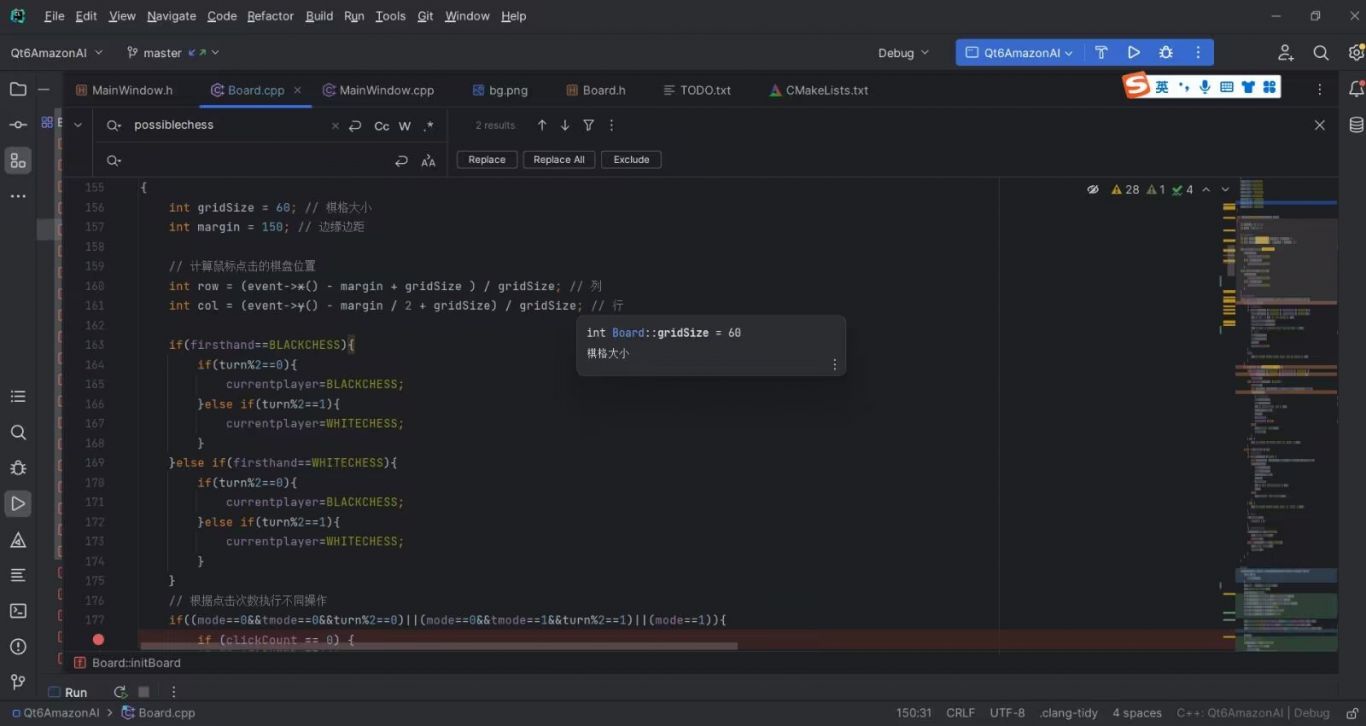Open the Project tool window folder icon
The width and height of the screenshot is (1366, 726).
pyautogui.click(x=18, y=89)
